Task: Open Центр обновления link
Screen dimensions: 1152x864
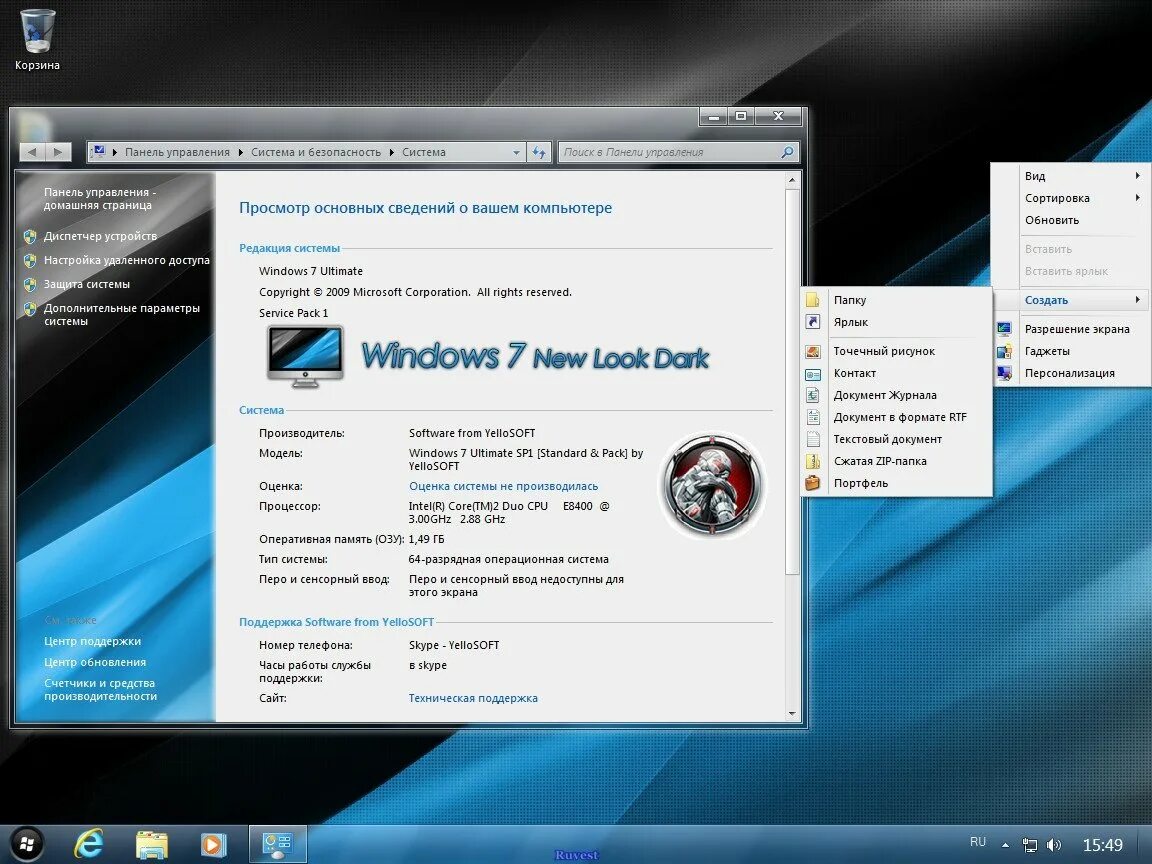Action: click(x=95, y=663)
